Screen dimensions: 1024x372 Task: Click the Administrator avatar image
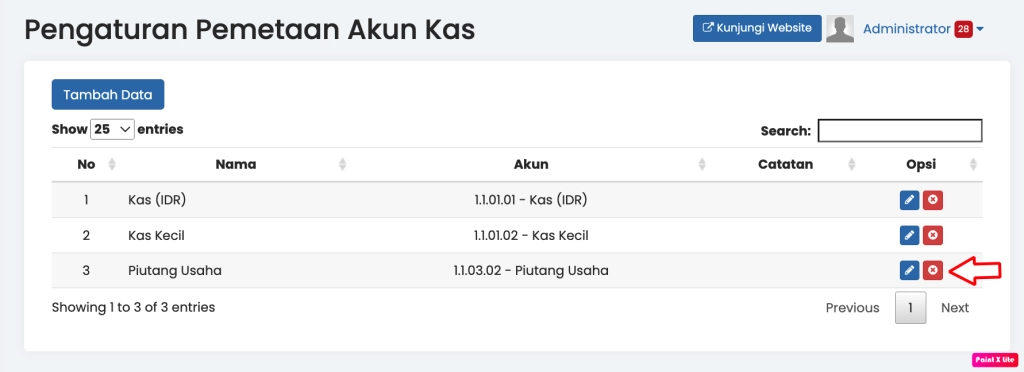(840, 29)
